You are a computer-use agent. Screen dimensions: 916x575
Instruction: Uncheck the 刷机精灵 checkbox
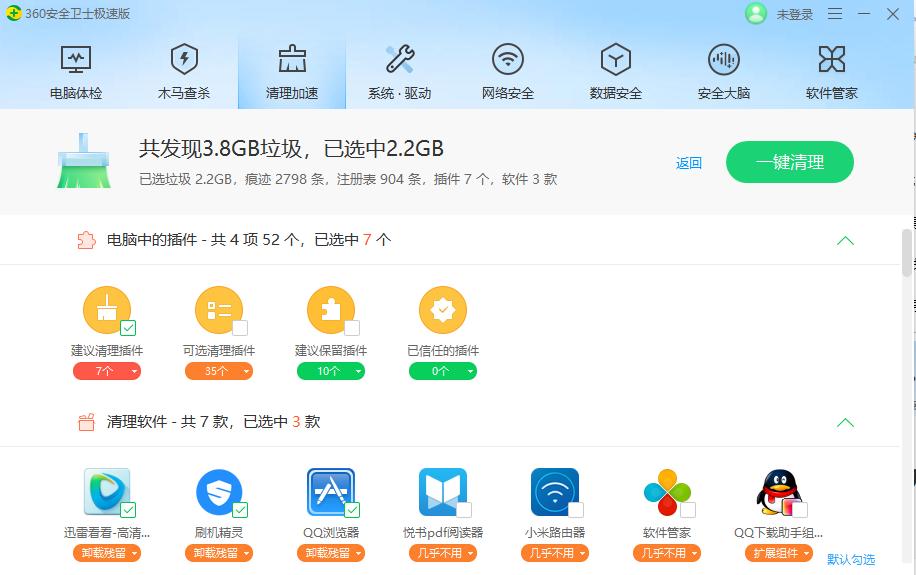pyautogui.click(x=240, y=510)
